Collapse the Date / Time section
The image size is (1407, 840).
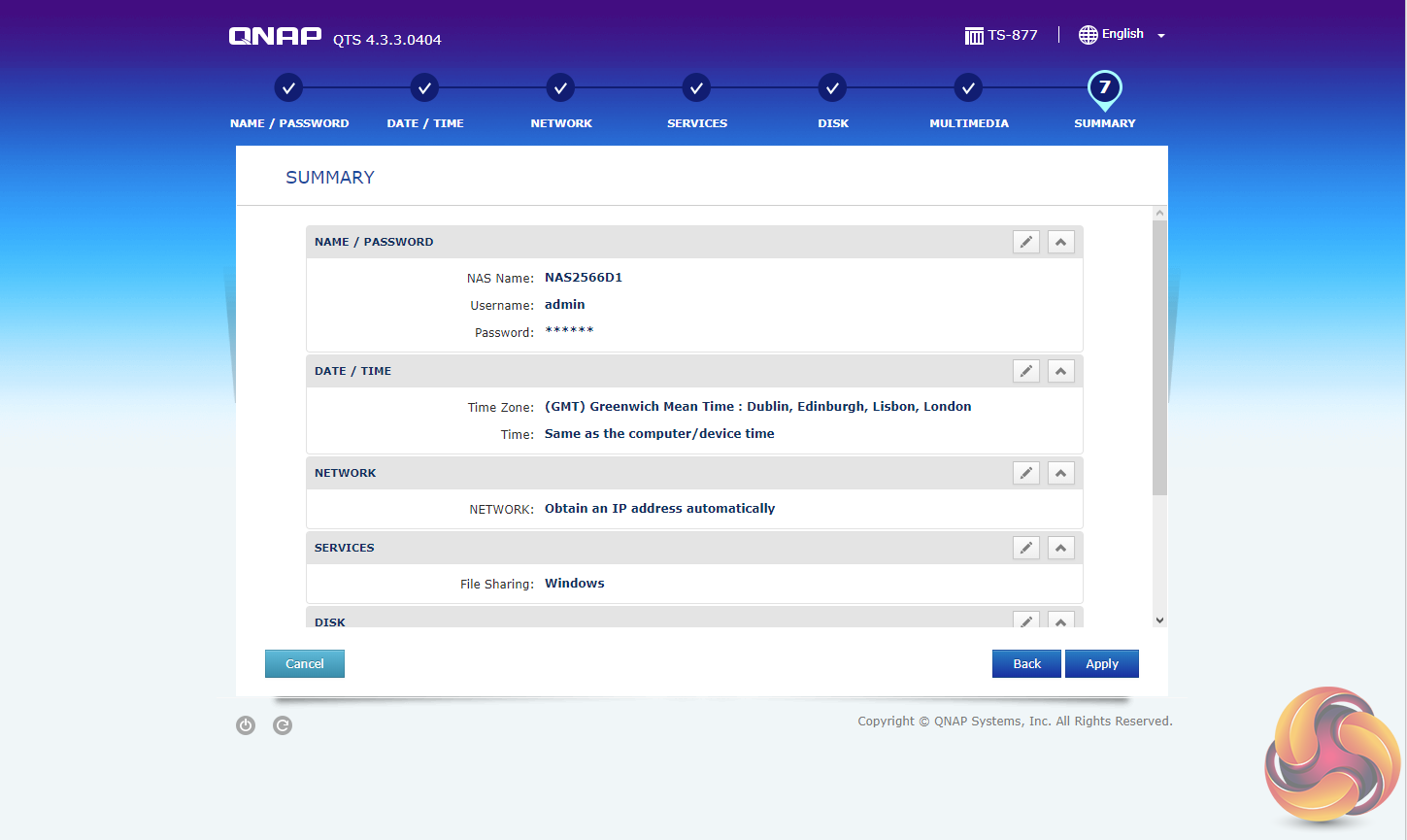(1061, 371)
